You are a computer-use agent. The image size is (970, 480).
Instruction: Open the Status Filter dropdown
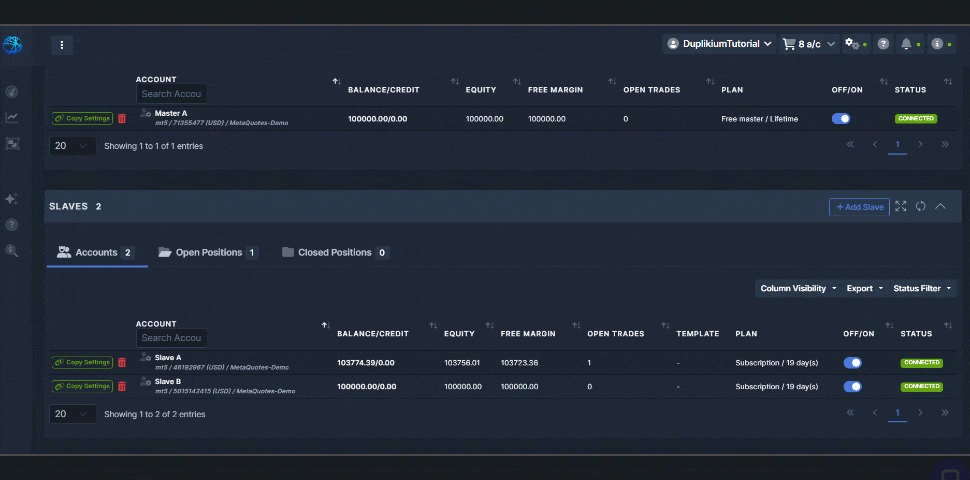tap(922, 288)
